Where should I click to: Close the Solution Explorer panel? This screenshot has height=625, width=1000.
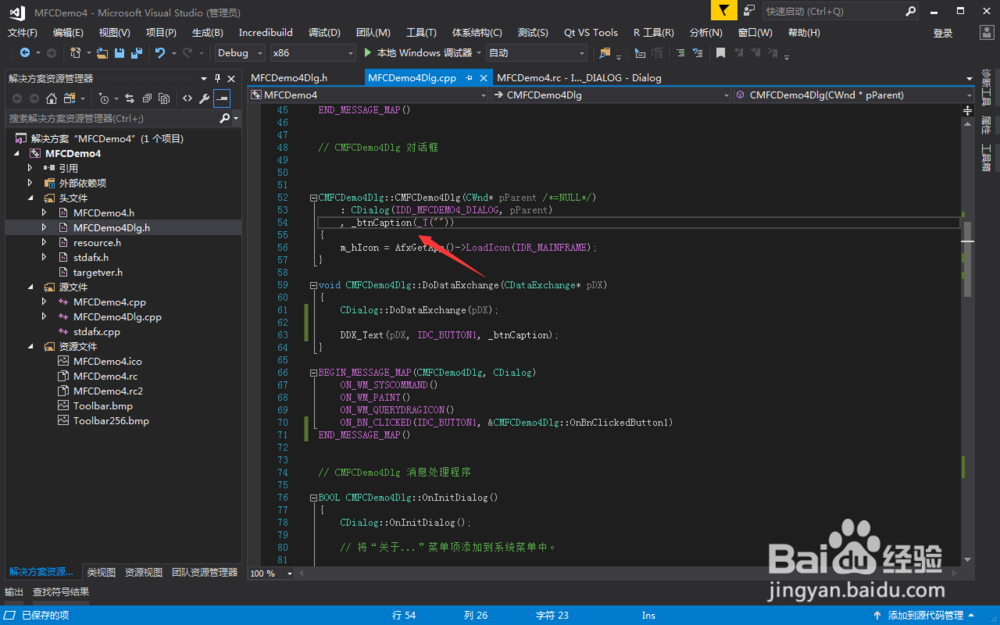pyautogui.click(x=232, y=78)
